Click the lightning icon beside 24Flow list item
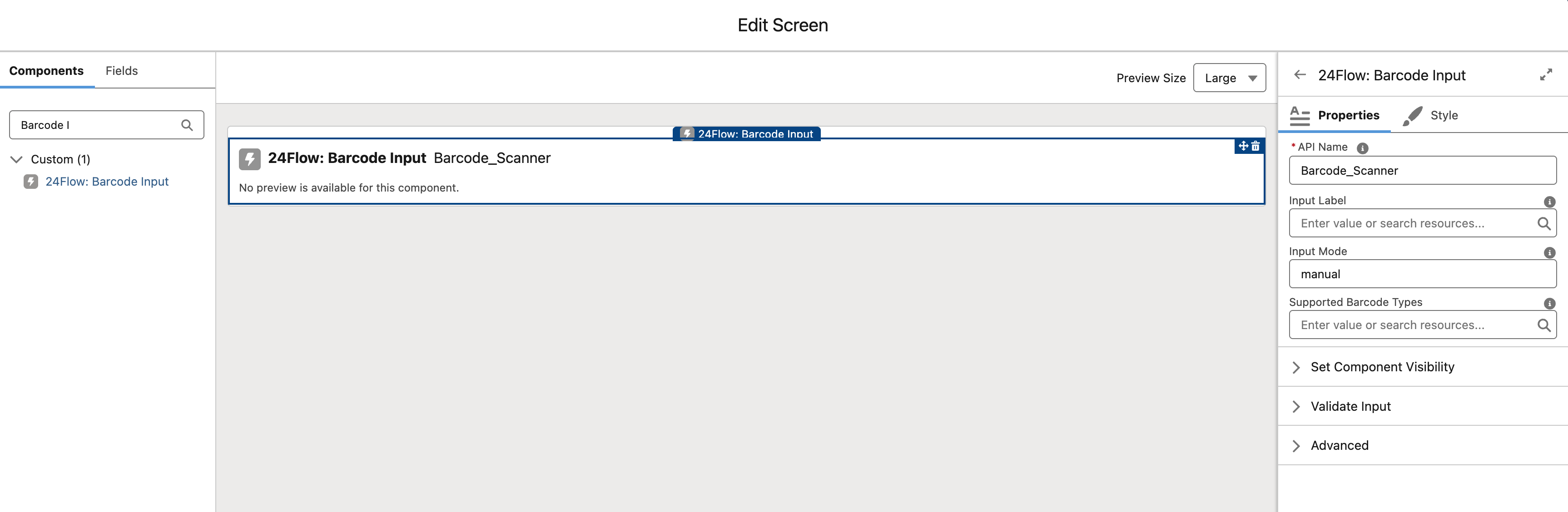Viewport: 1568px width, 512px height. point(30,181)
